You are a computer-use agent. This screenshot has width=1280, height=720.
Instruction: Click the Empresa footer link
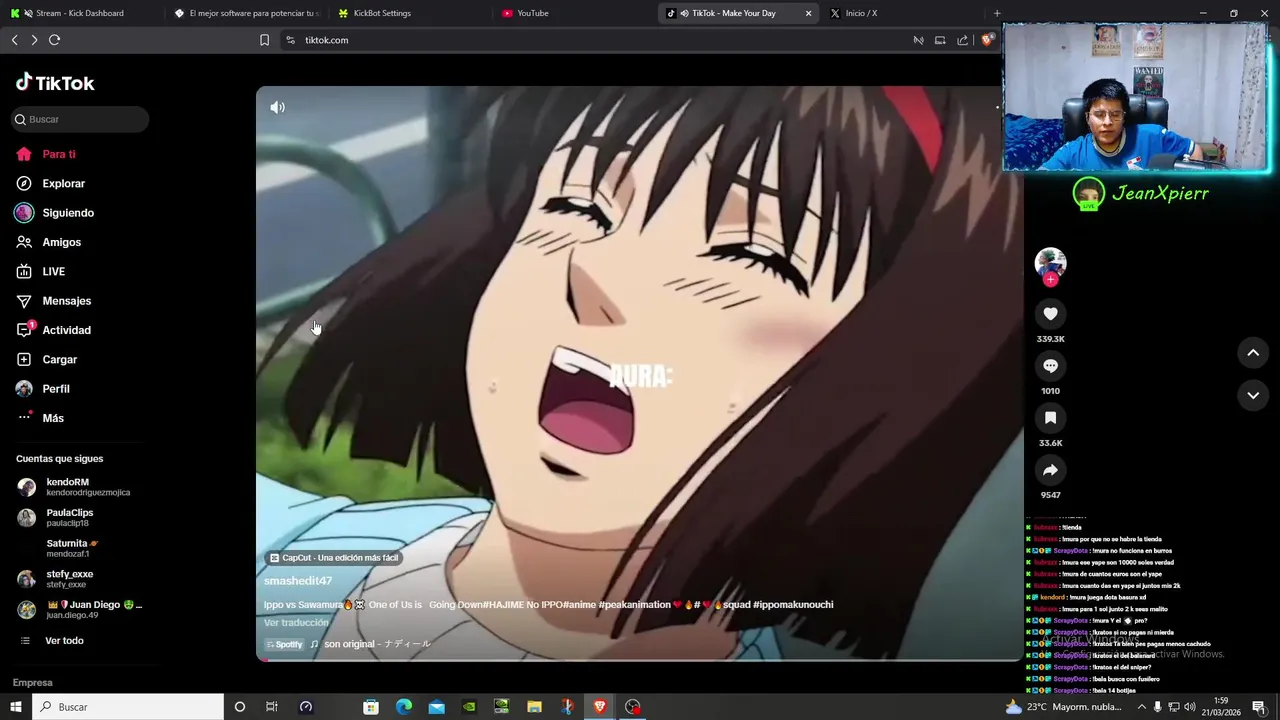[x=33, y=683]
